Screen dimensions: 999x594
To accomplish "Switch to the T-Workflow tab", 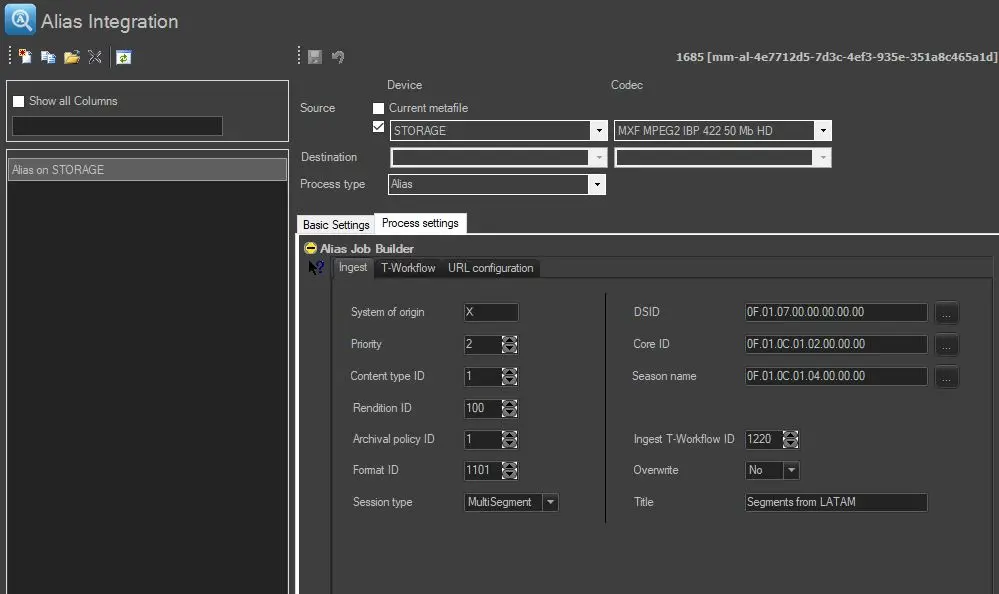I will [x=408, y=268].
